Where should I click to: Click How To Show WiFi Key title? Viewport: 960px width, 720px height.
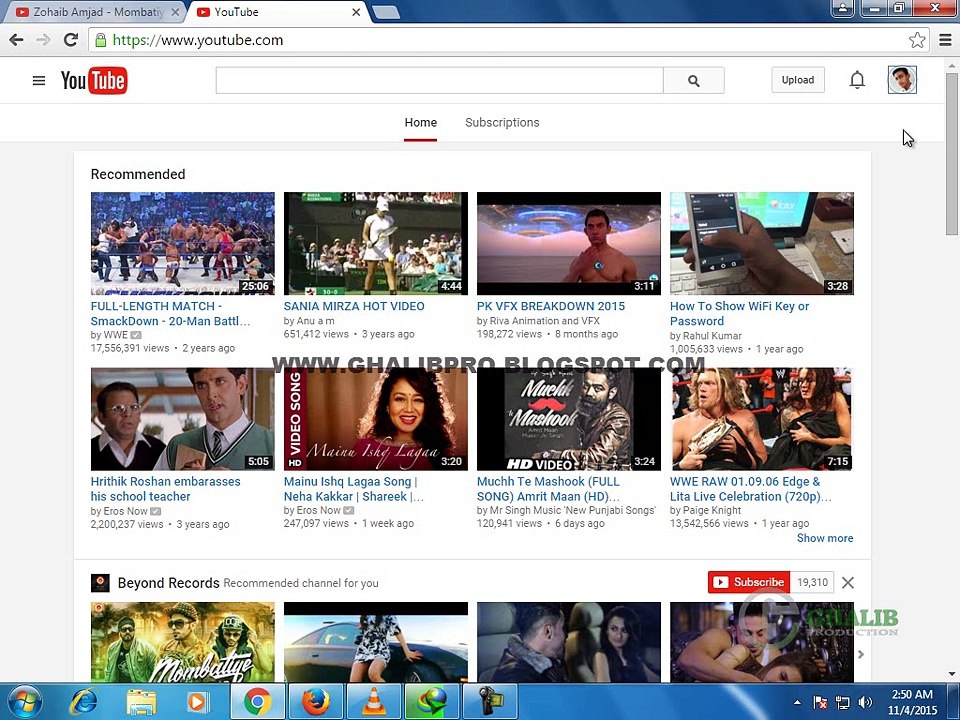[740, 313]
